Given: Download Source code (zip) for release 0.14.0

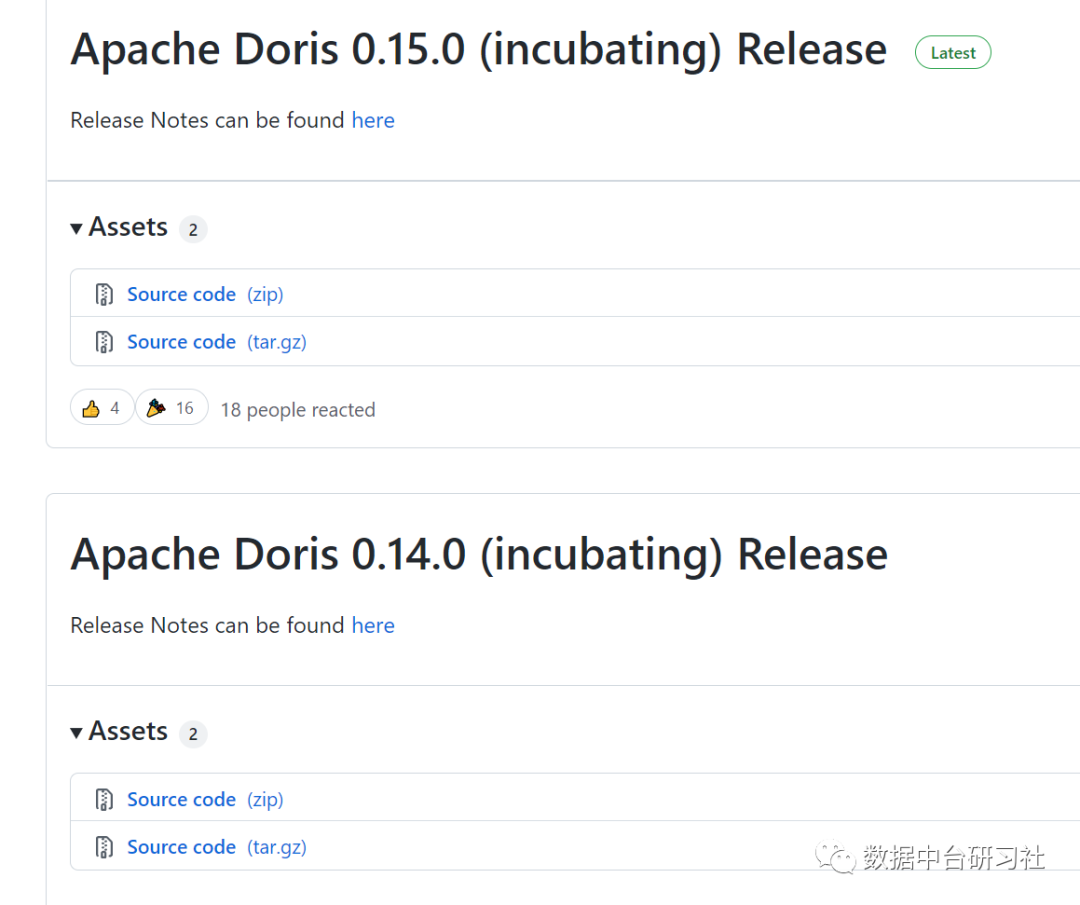Looking at the screenshot, I should tap(205, 799).
